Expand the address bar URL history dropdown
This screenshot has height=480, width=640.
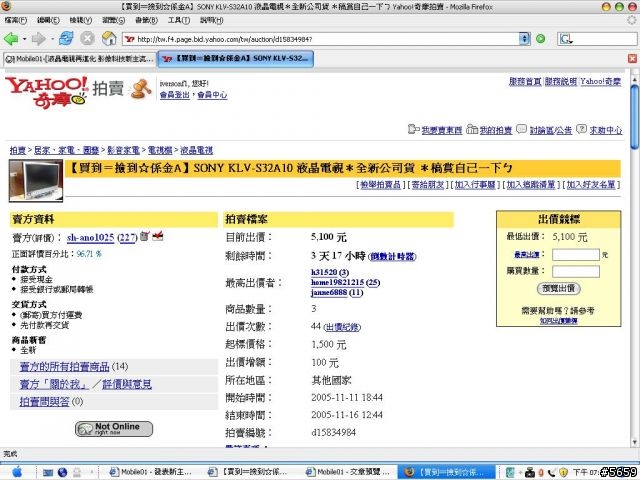(524, 39)
